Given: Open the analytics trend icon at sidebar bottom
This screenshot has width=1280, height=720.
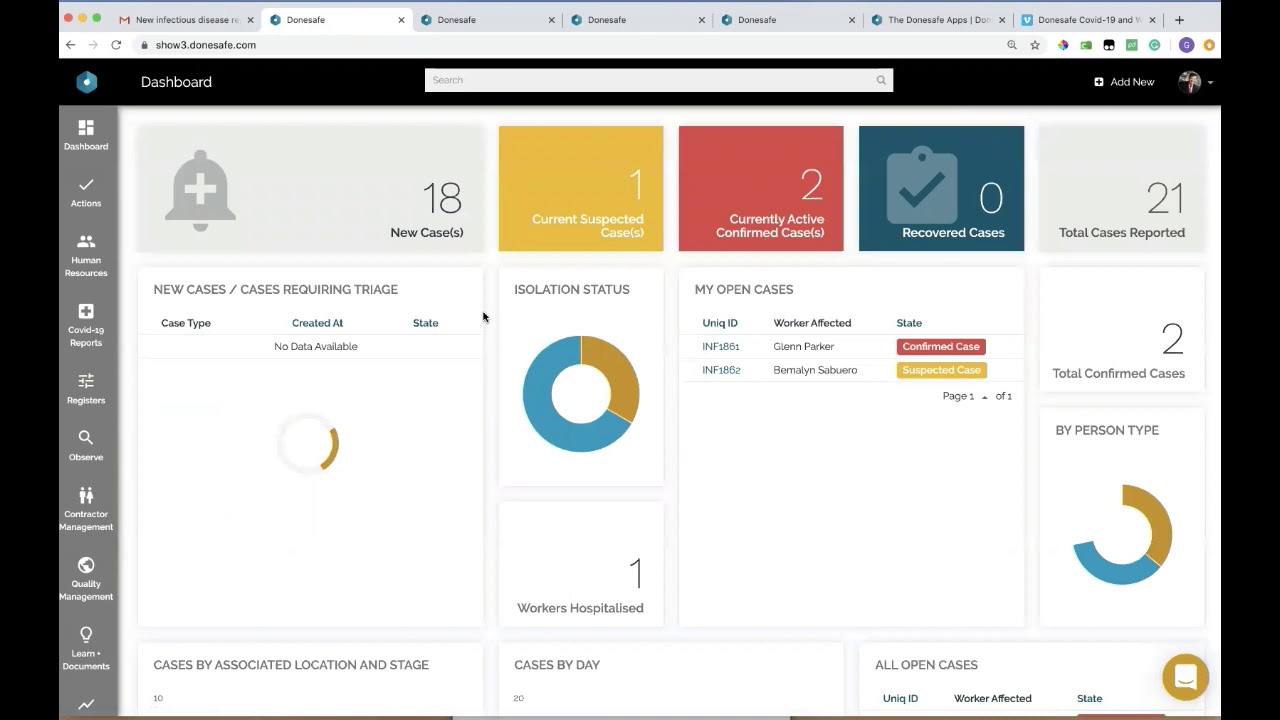Looking at the screenshot, I should [x=86, y=705].
